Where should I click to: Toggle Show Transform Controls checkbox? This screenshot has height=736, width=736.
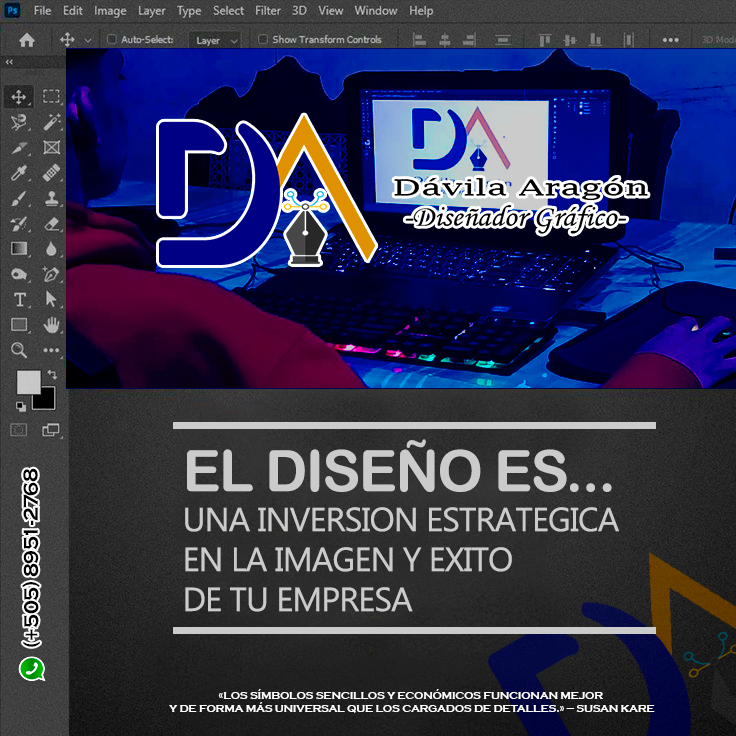click(263, 39)
